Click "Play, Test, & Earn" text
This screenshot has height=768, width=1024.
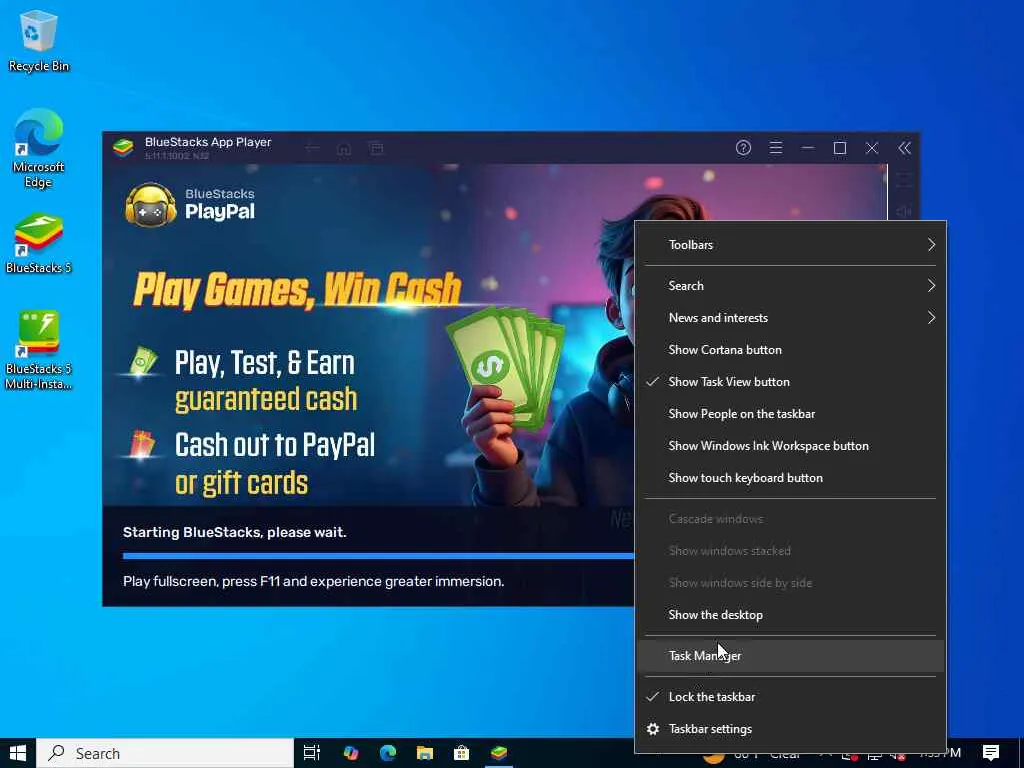tap(264, 363)
